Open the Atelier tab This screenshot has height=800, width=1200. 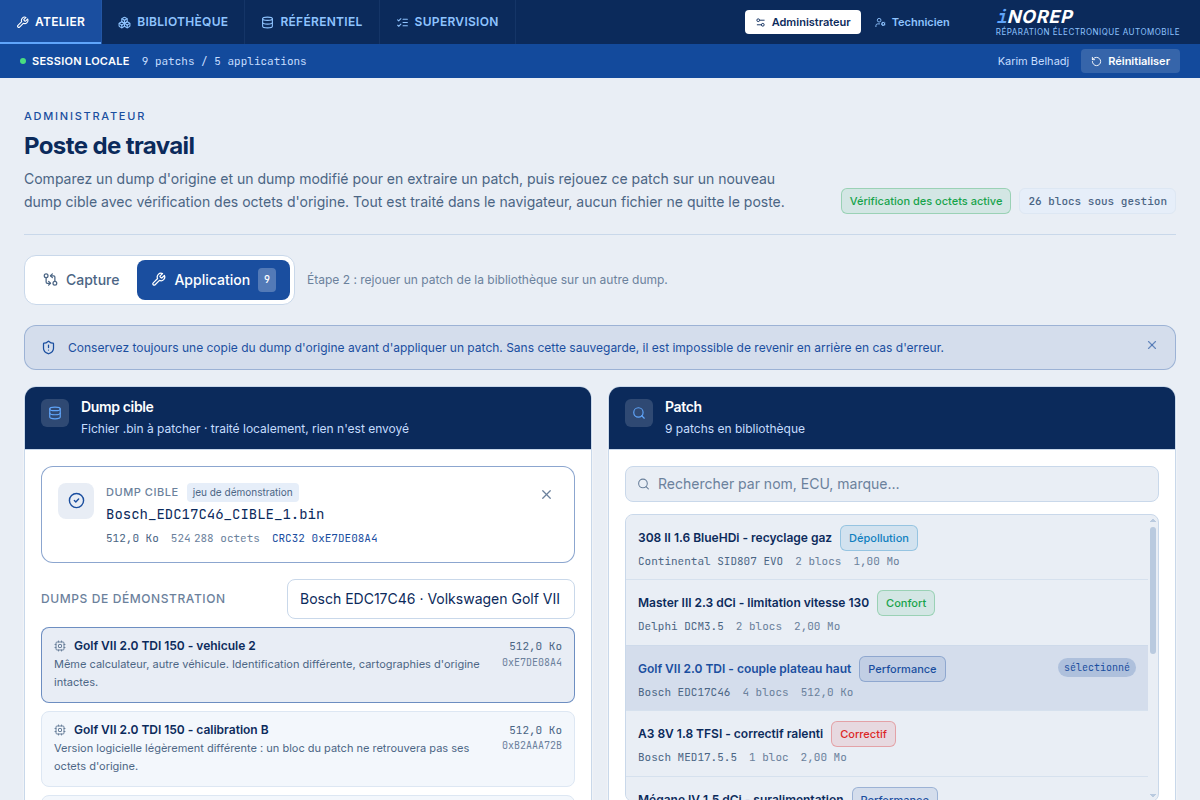(51, 22)
